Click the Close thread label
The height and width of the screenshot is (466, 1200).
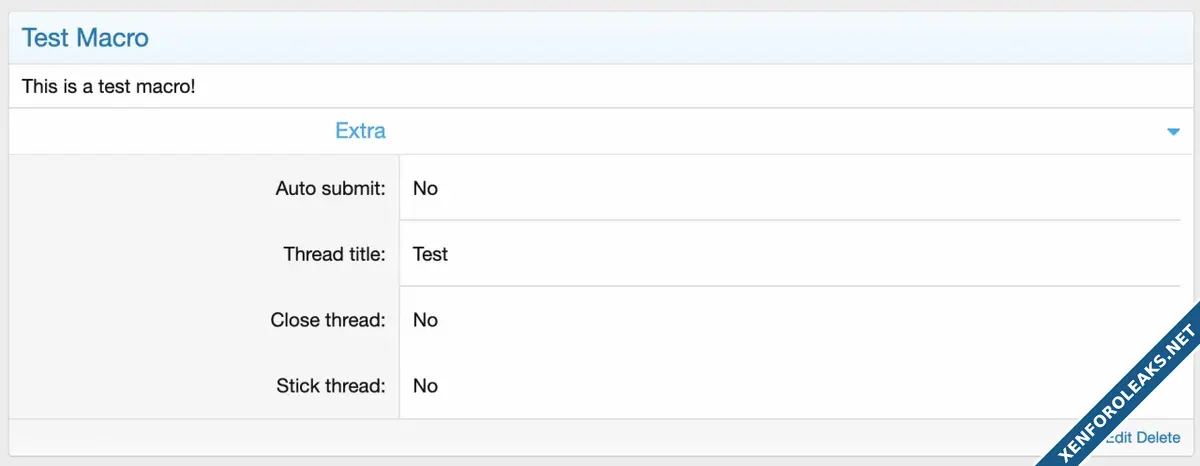point(327,320)
